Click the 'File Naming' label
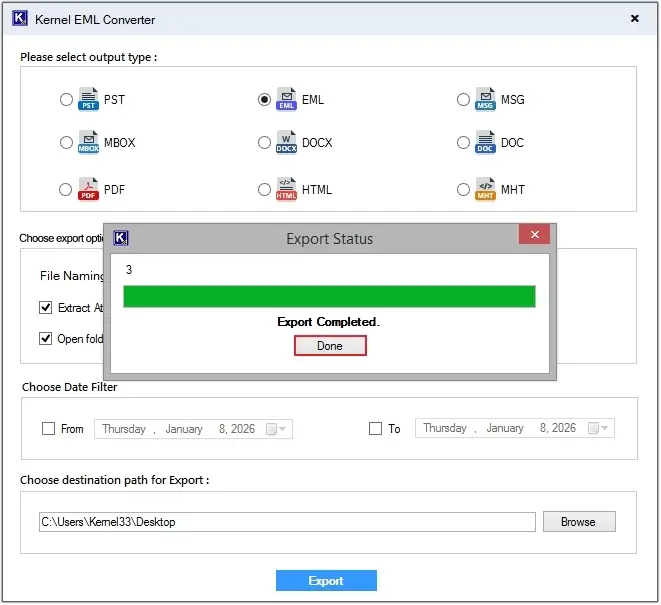661x605 pixels. click(x=72, y=276)
